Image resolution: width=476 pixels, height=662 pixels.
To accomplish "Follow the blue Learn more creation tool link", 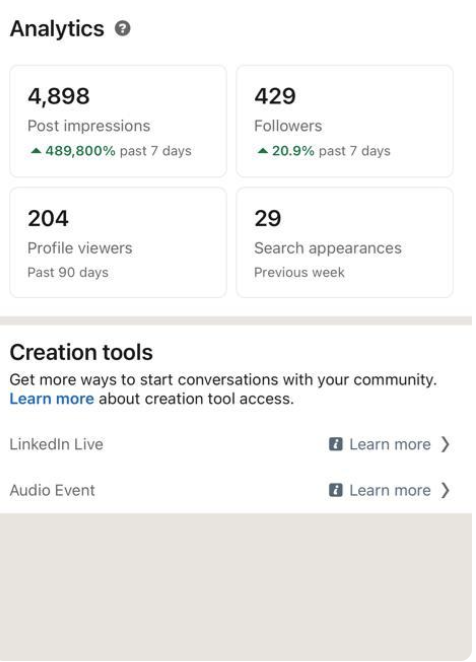I will (x=52, y=399).
